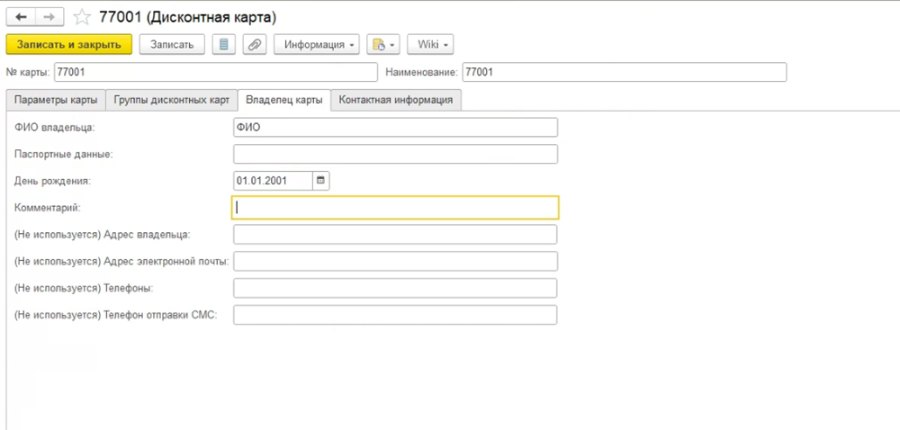Image resolution: width=900 pixels, height=430 pixels.
Task: Open the Контактная информация tab
Action: tap(396, 99)
